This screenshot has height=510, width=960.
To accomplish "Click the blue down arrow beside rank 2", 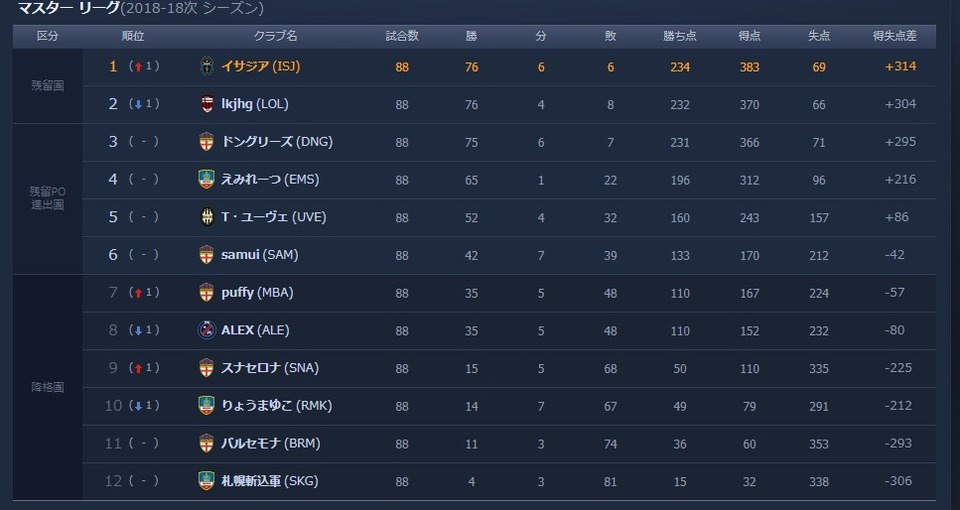I will (x=138, y=105).
